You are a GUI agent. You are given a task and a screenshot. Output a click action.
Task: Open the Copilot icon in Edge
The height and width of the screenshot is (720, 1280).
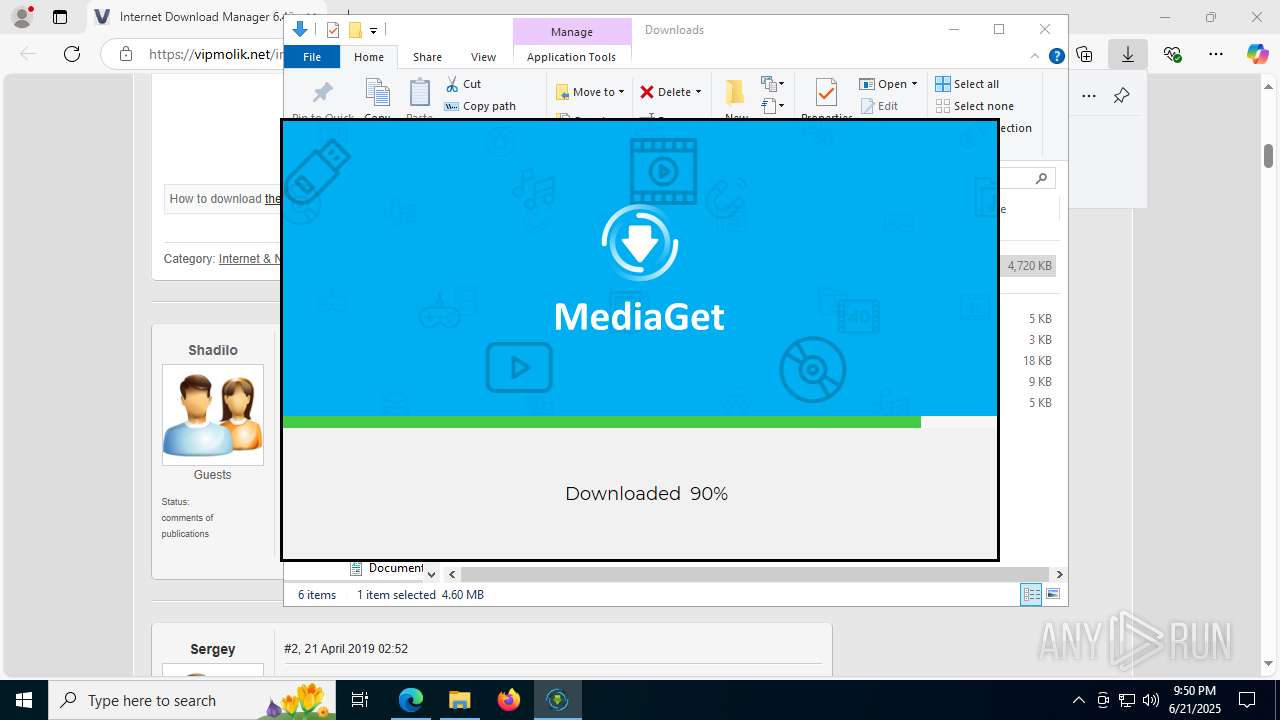tap(1257, 54)
